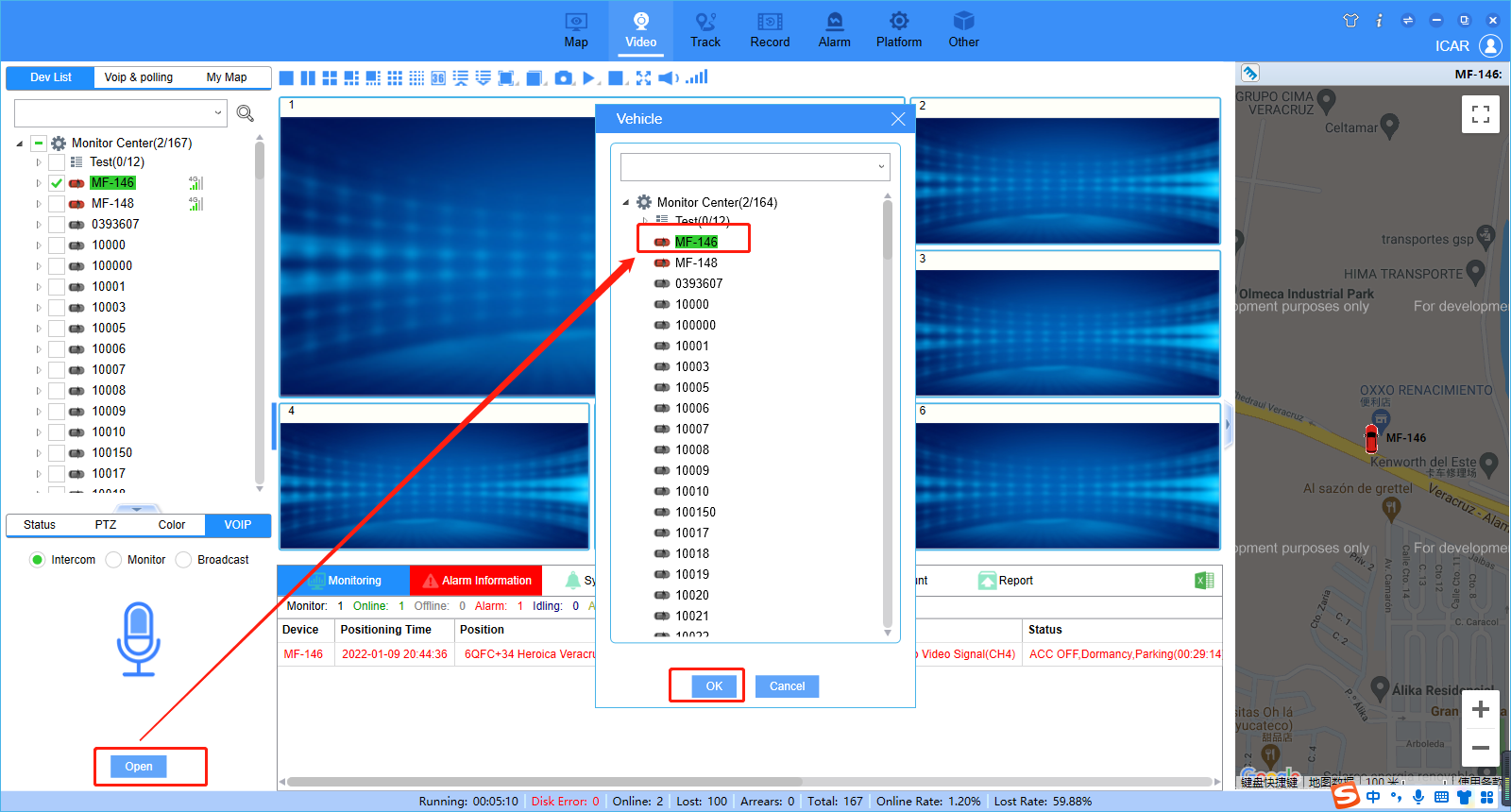
Task: Collapse Monitor Center(2/167) tree node
Action: tap(20, 144)
